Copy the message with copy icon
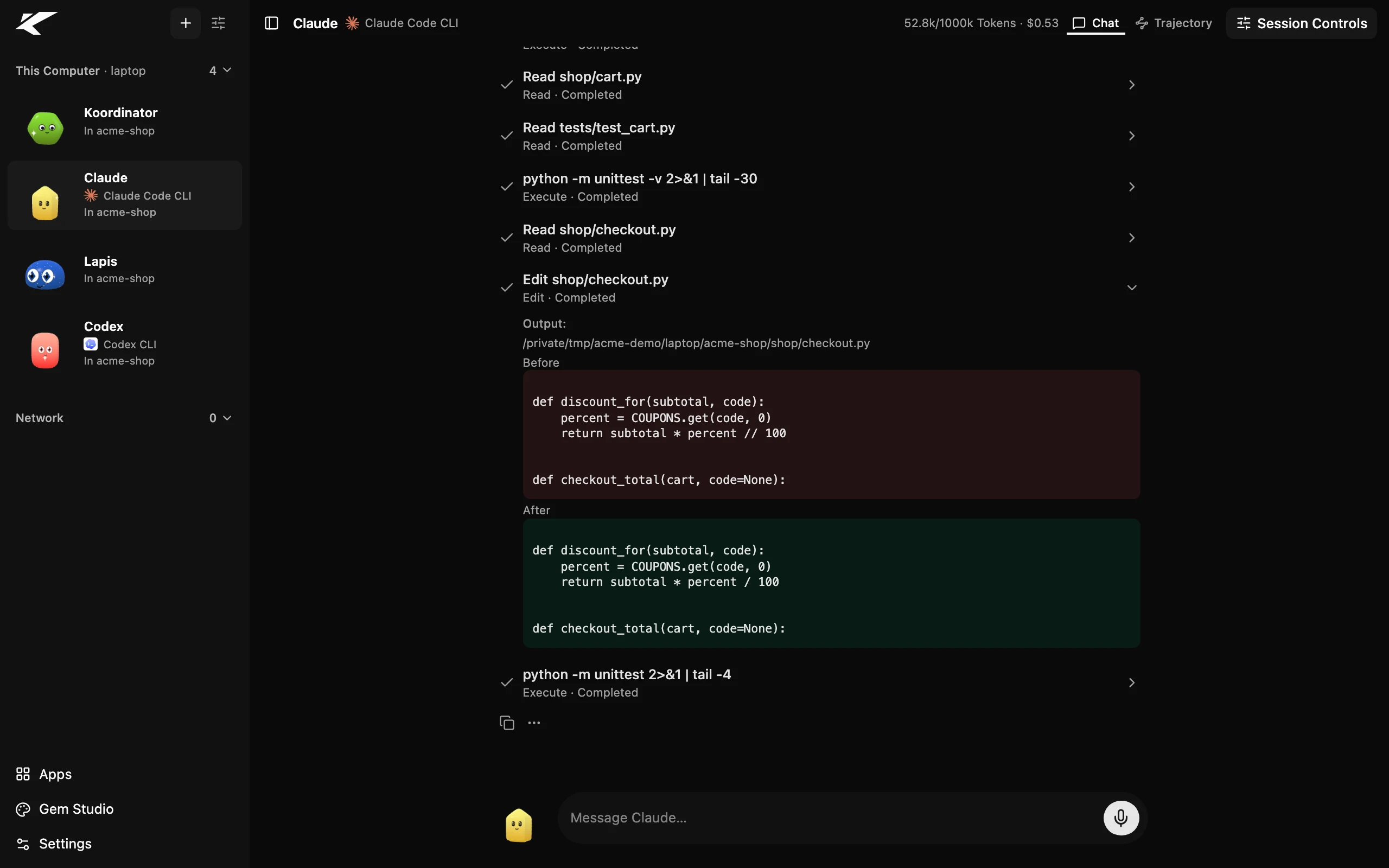This screenshot has height=868, width=1389. point(507,723)
